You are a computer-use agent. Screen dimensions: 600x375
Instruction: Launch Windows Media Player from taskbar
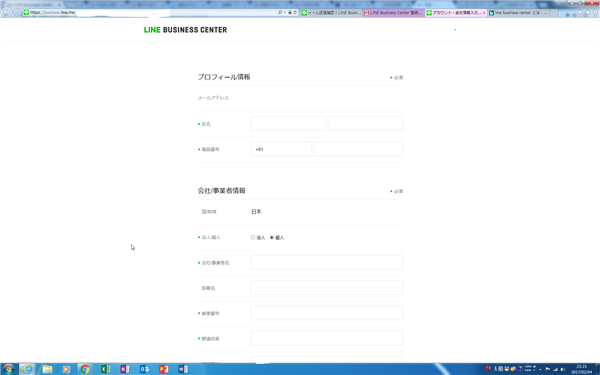click(x=66, y=369)
